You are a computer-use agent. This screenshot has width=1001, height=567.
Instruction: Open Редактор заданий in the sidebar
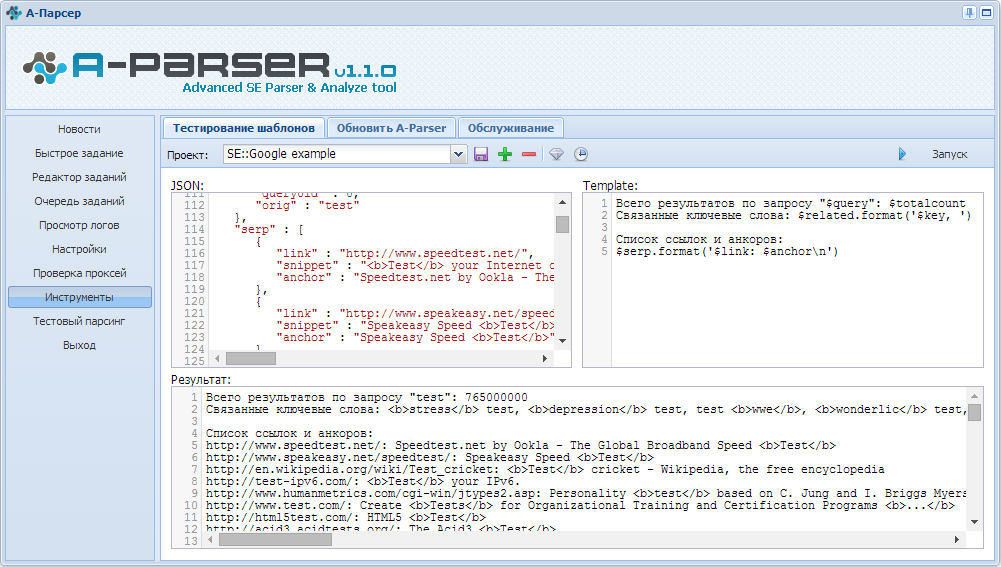[79, 177]
